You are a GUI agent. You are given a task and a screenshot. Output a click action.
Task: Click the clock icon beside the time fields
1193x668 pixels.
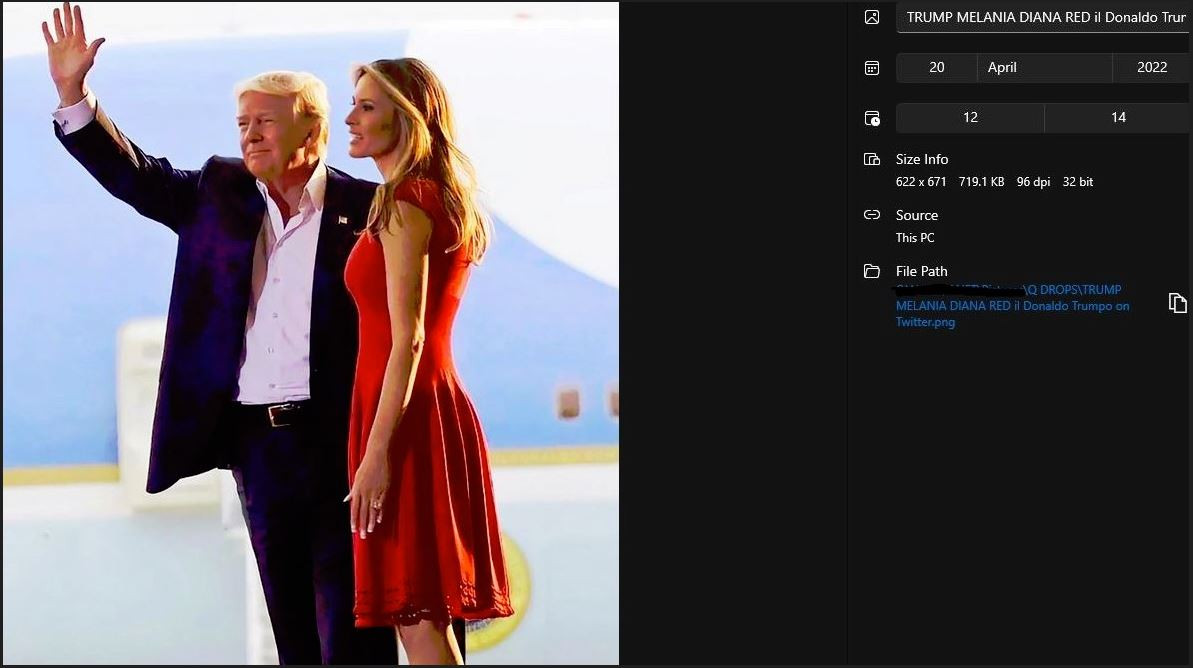(x=872, y=118)
